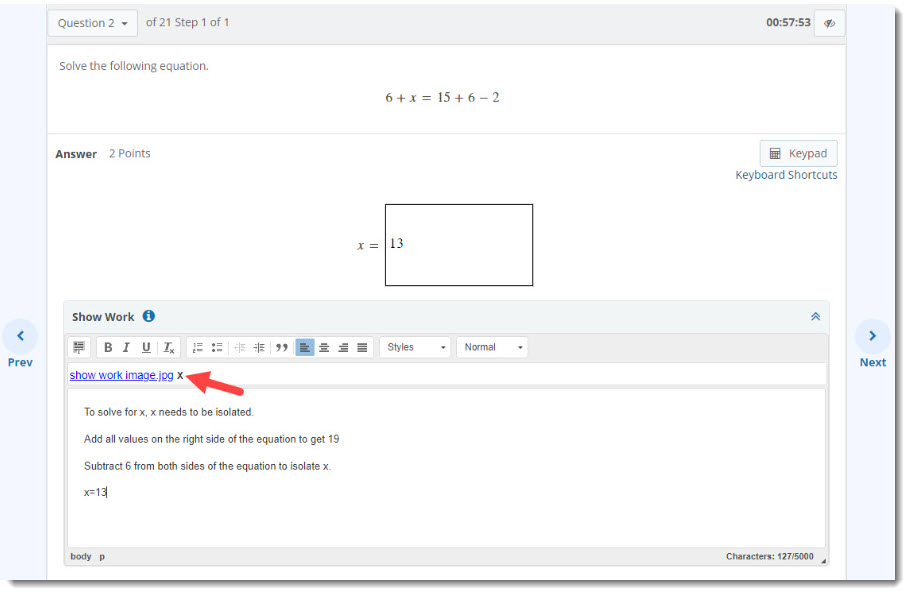Click the answer box for x
The width and height of the screenshot is (910, 595).
point(459,245)
